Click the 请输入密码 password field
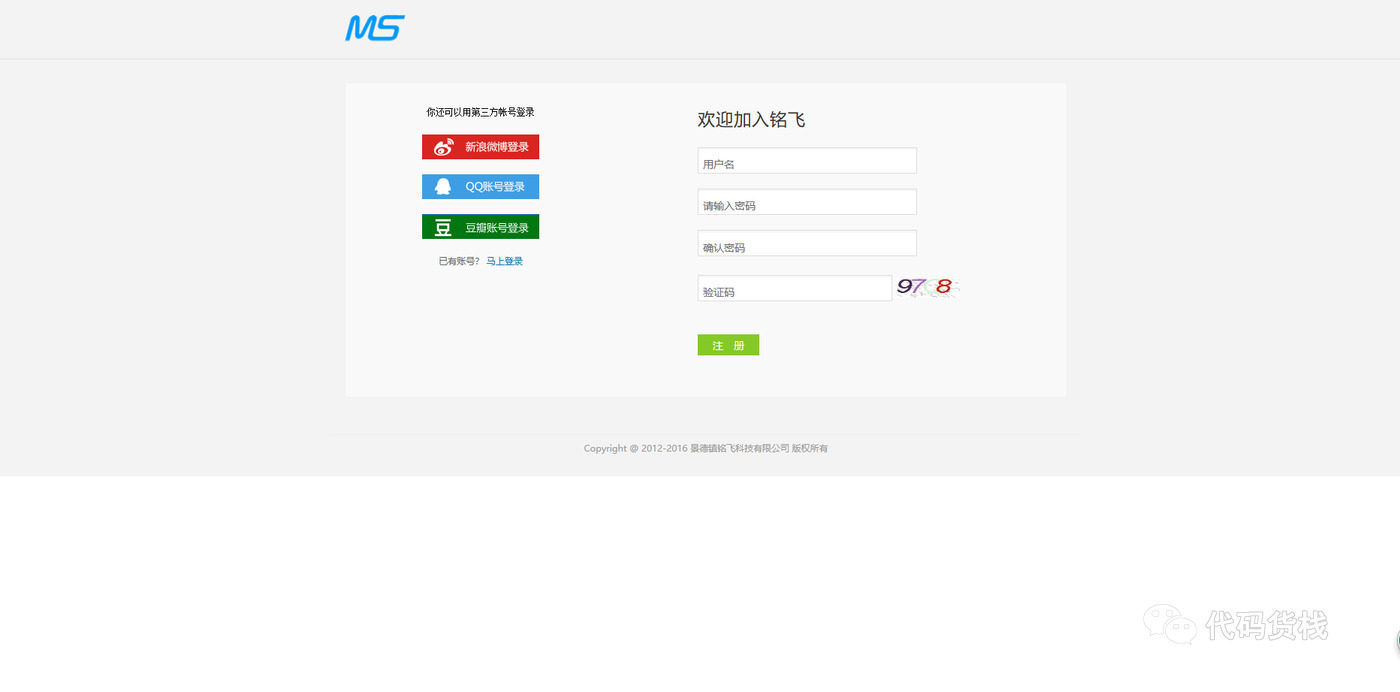1400x692 pixels. pyautogui.click(x=806, y=201)
